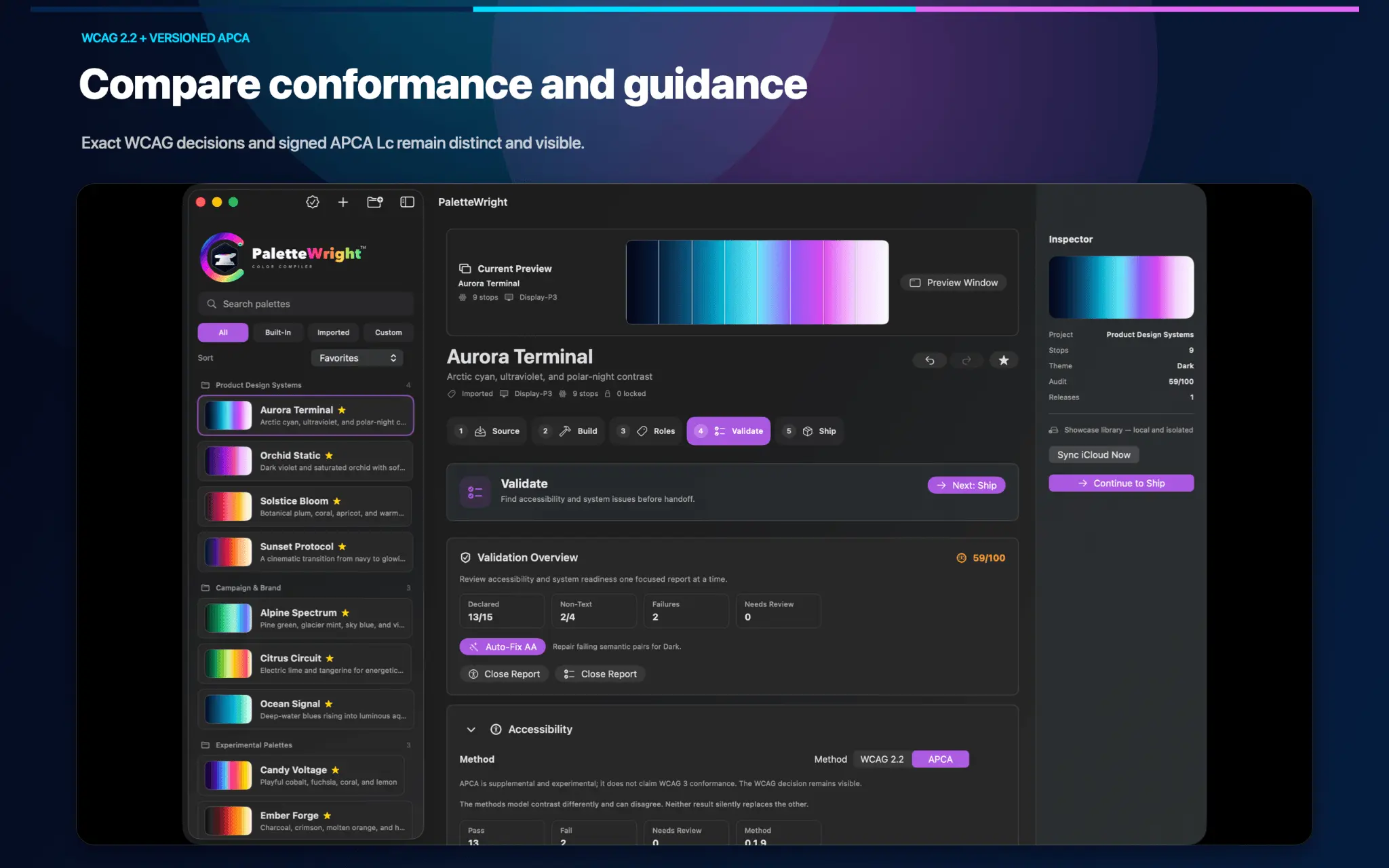Switch method to APCA
Viewport: 1389px width, 868px height.
940,759
